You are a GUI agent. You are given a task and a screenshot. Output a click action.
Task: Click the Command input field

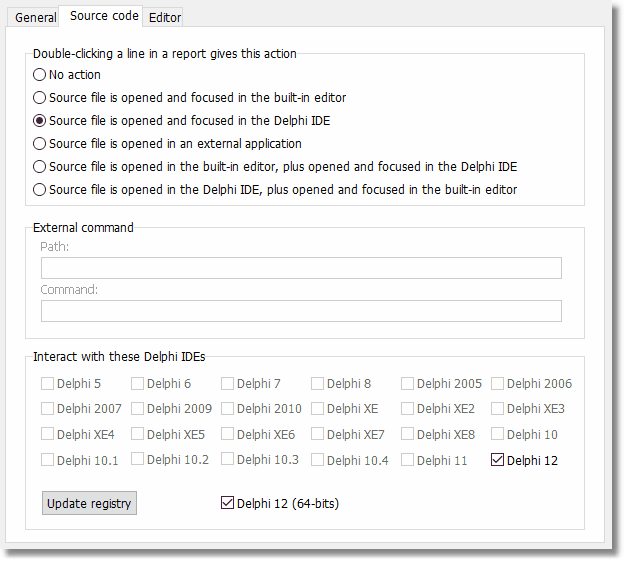coord(301,311)
